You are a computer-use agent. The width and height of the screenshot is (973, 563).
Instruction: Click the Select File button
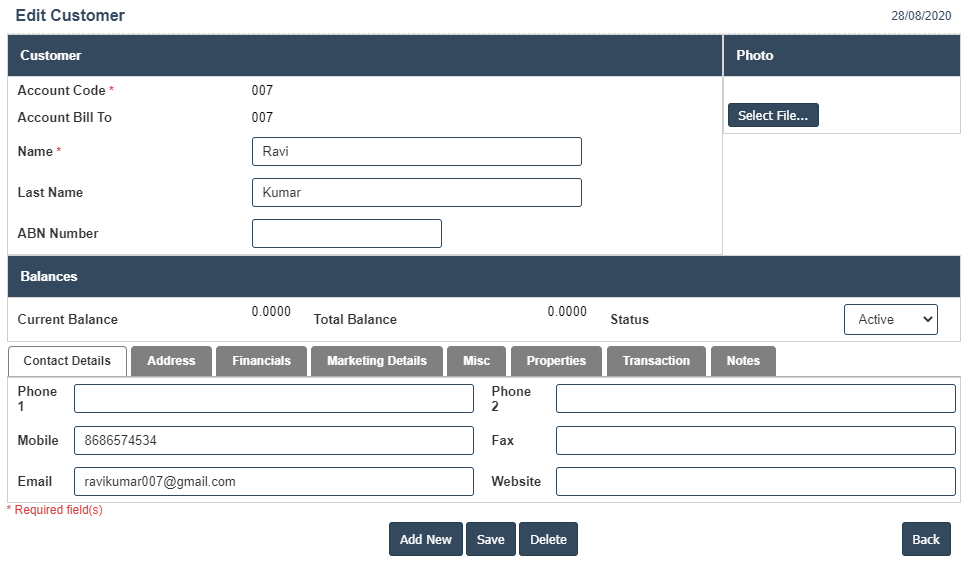[773, 116]
